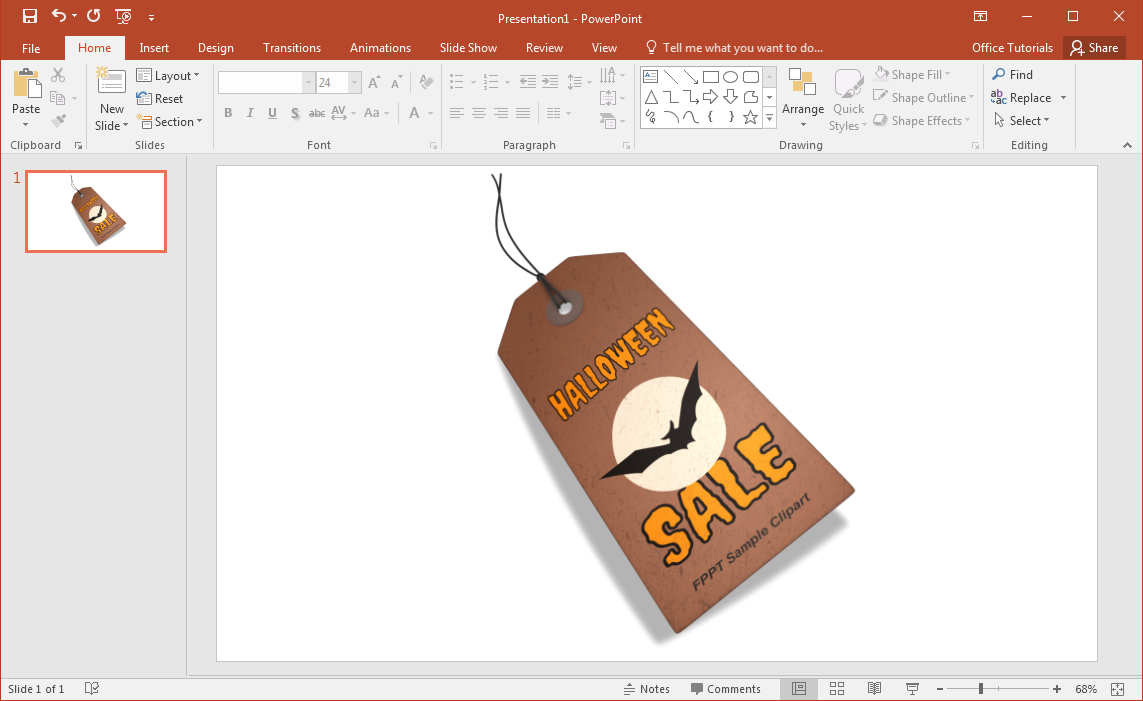Viewport: 1143px width, 701px height.
Task: Open the Slide Sorter view icon
Action: pyautogui.click(x=837, y=689)
